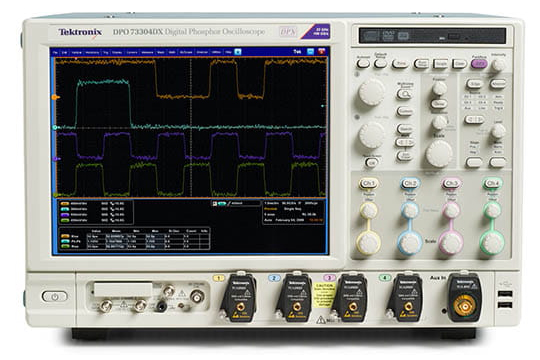Tap the Multiview Zoom magnifier button
The width and height of the screenshot is (540, 360).
tap(404, 94)
